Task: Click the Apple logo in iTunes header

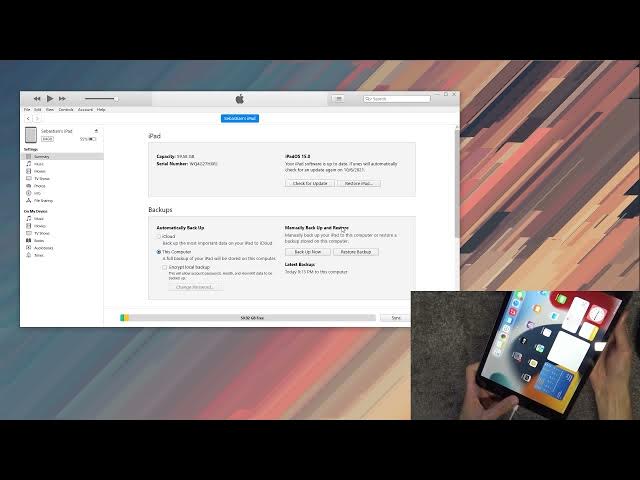Action: pyautogui.click(x=240, y=99)
